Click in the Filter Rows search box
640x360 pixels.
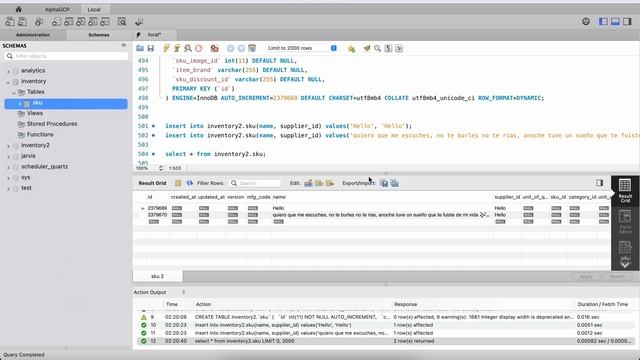coord(256,183)
